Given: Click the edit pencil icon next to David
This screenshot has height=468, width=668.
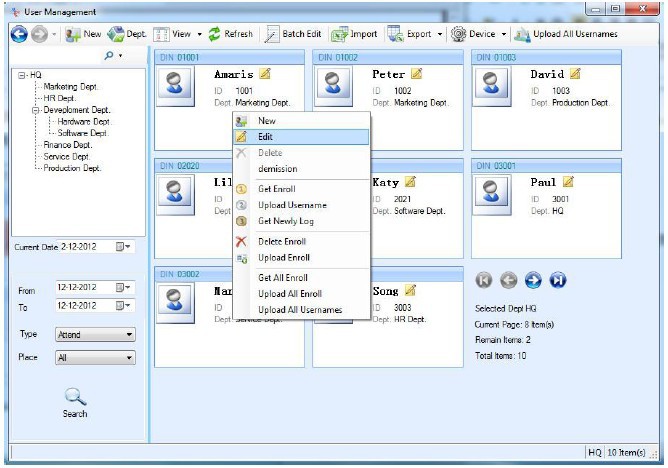Looking at the screenshot, I should (575, 73).
